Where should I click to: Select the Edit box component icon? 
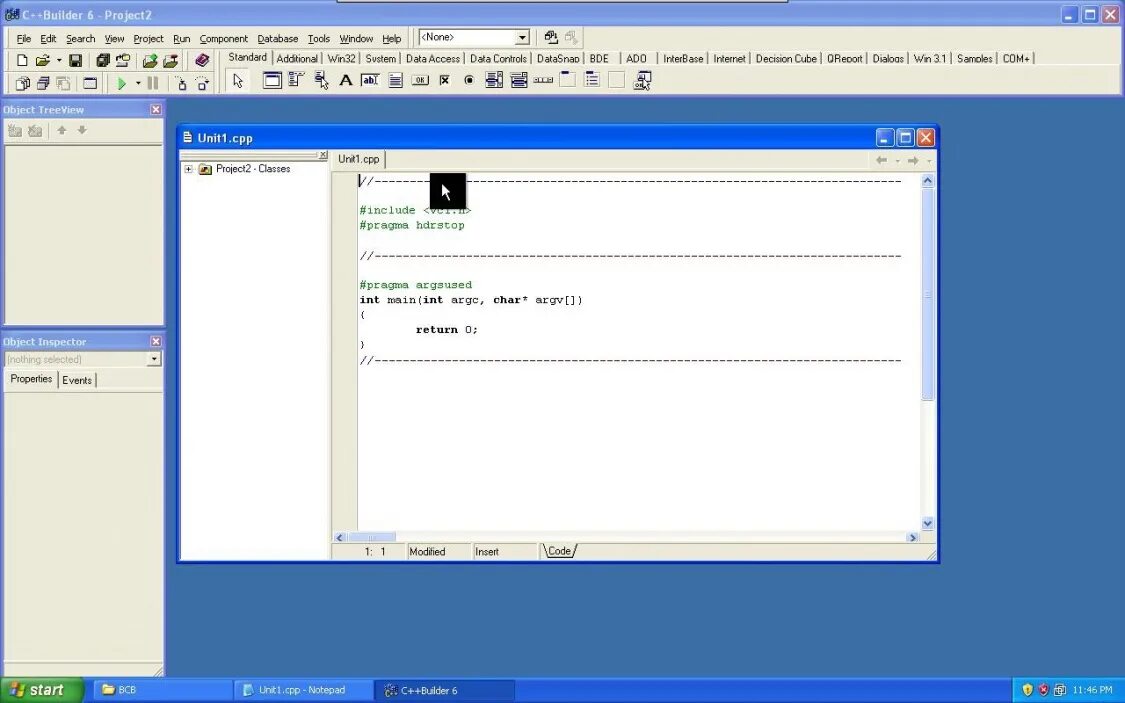[x=370, y=80]
